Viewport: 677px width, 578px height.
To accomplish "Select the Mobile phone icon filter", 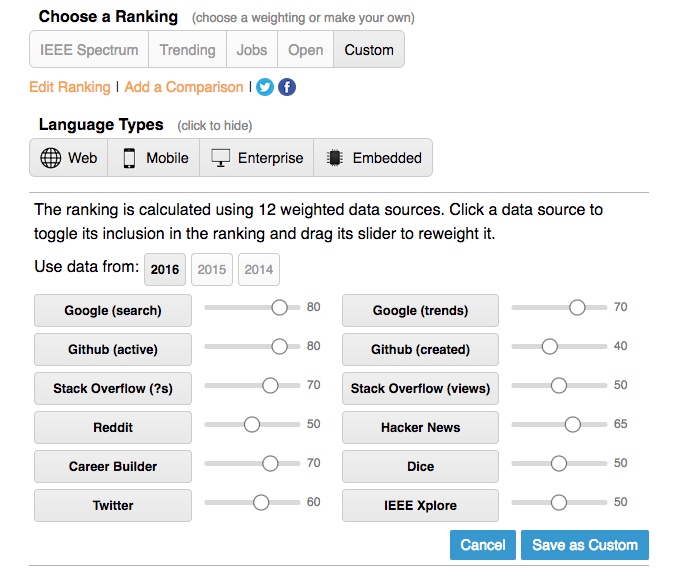I will click(129, 158).
